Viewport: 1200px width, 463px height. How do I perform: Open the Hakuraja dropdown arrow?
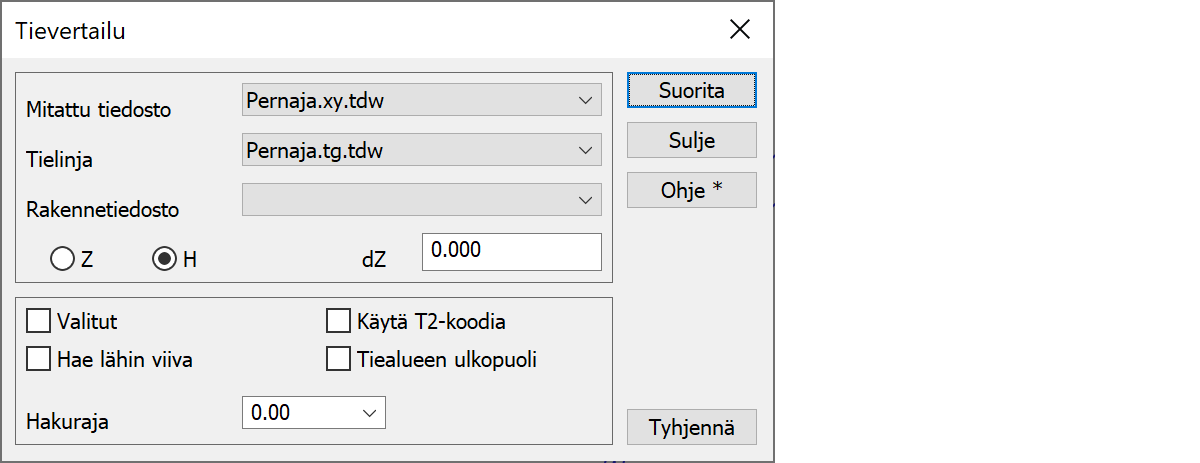(x=369, y=412)
